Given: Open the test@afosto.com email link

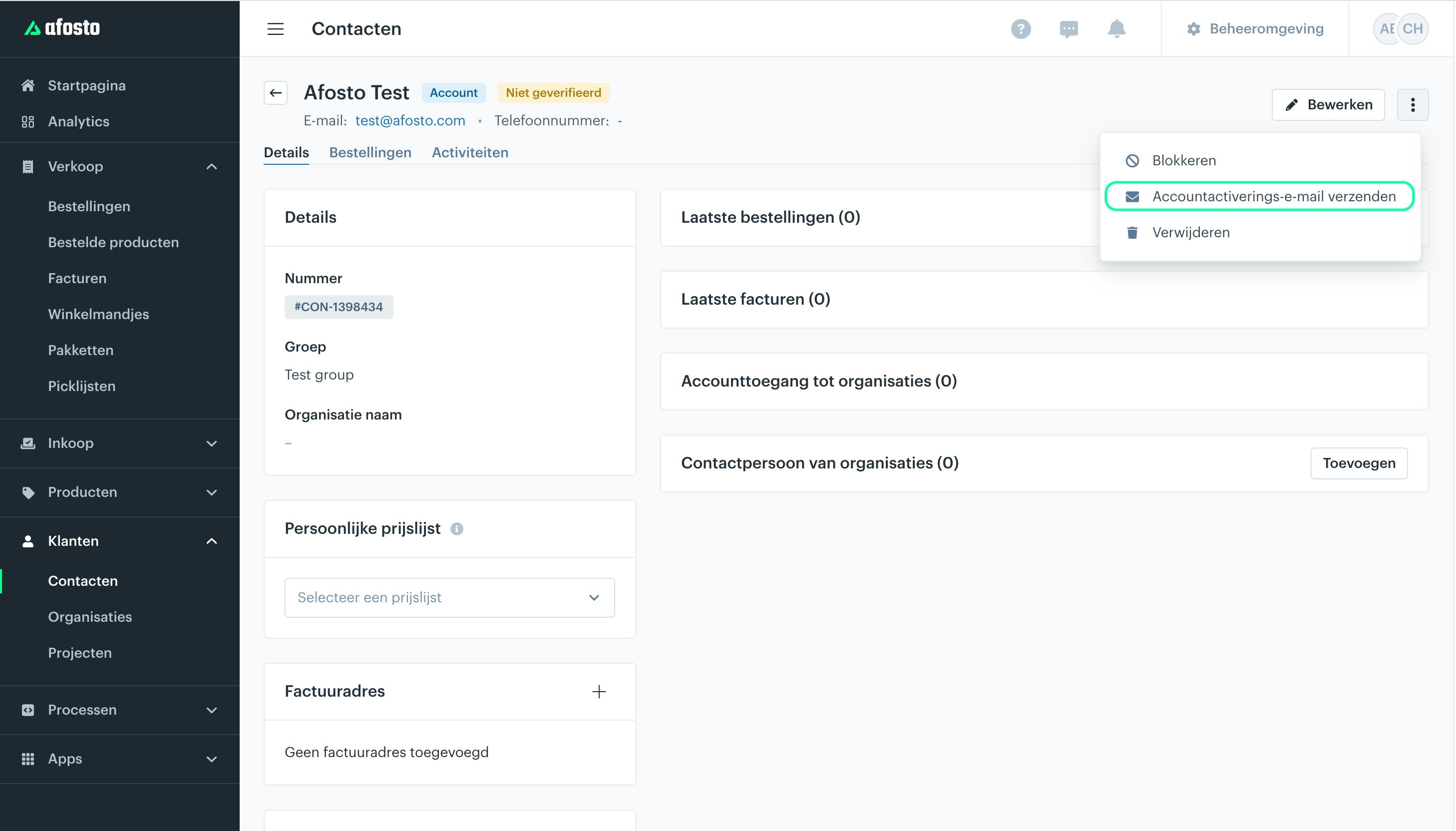Looking at the screenshot, I should pos(410,120).
